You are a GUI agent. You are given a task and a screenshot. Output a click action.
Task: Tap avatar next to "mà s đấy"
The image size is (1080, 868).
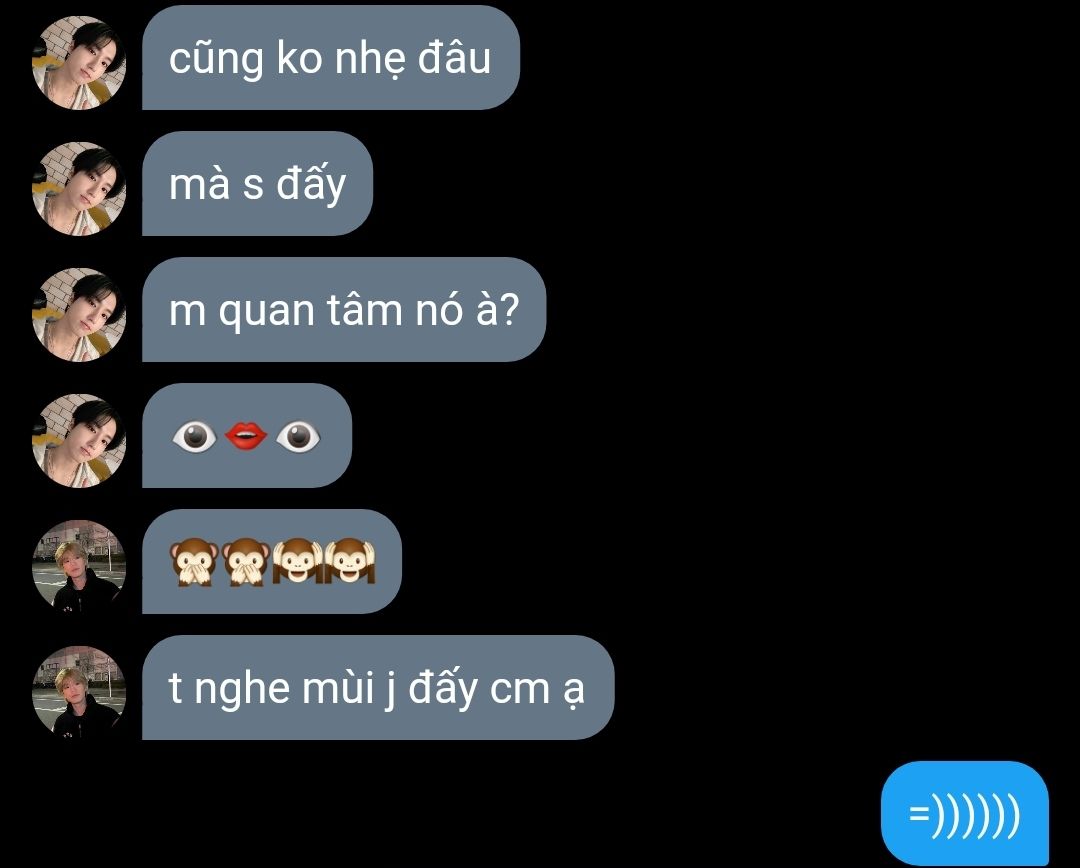coord(79,189)
